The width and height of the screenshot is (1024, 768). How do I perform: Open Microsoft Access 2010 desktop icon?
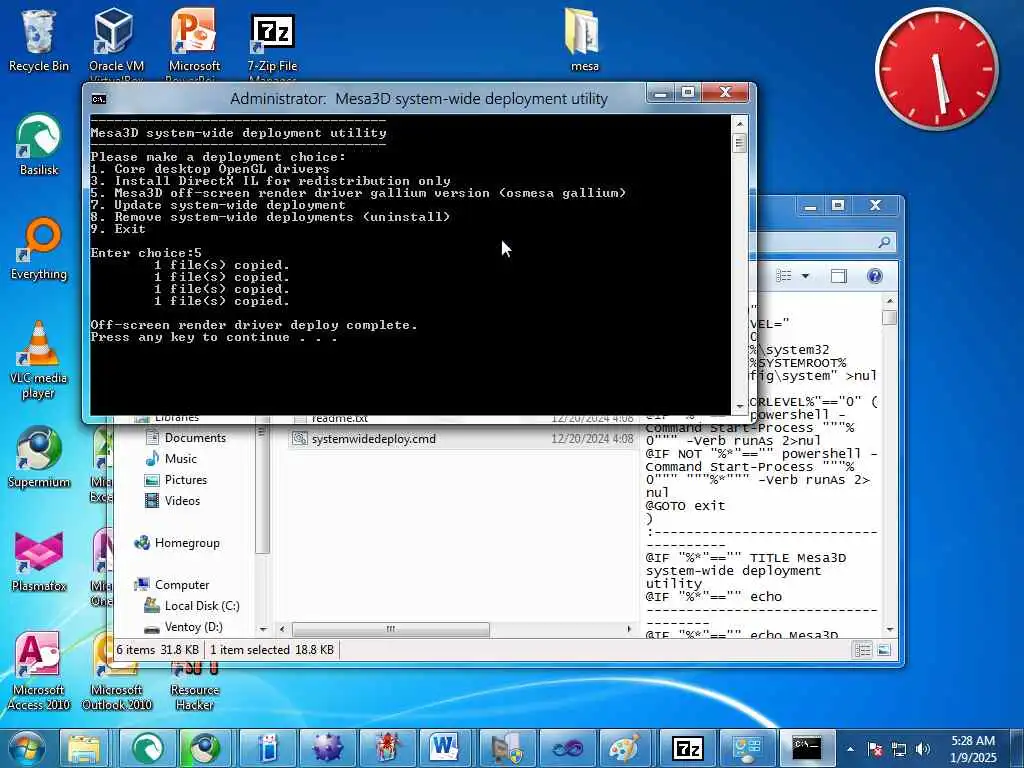[39, 671]
